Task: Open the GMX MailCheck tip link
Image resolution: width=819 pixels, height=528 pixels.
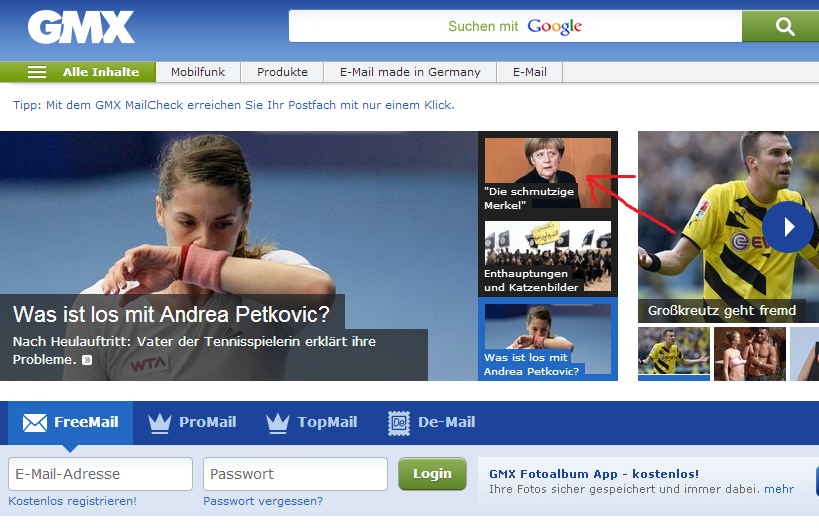Action: pyautogui.click(x=233, y=105)
